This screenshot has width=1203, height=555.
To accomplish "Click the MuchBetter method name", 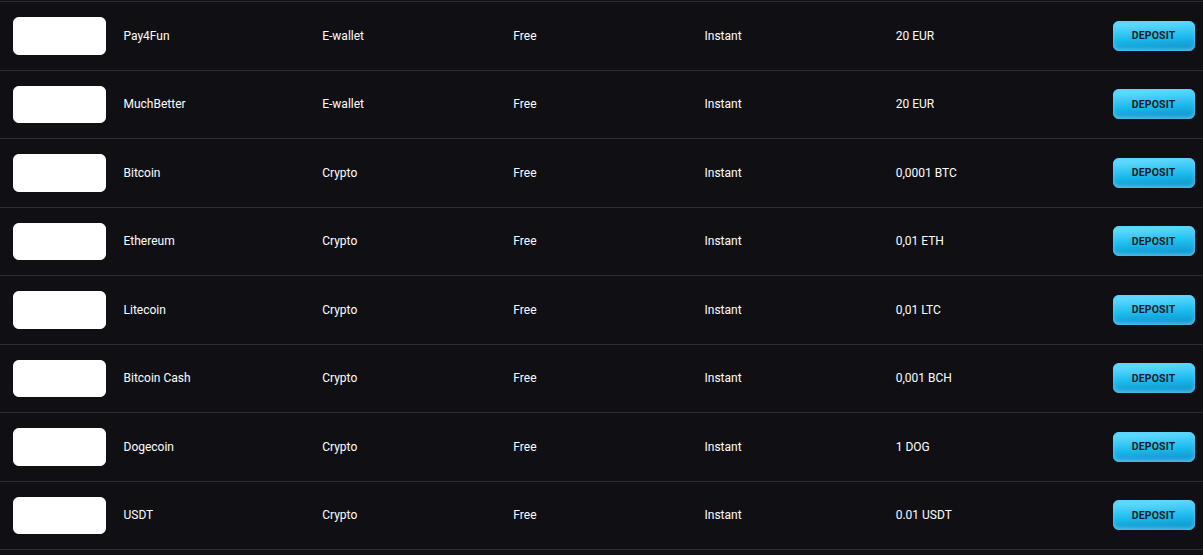I will 154,104.
